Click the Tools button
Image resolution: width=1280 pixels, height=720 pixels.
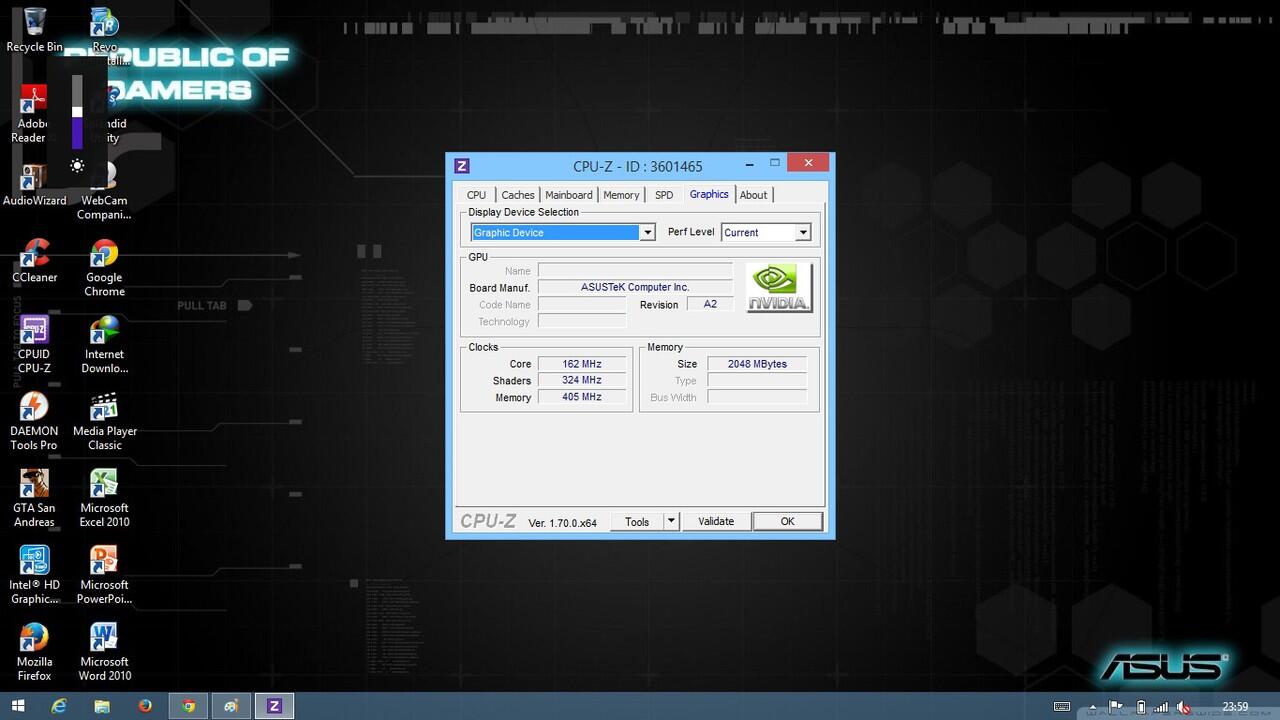(637, 521)
